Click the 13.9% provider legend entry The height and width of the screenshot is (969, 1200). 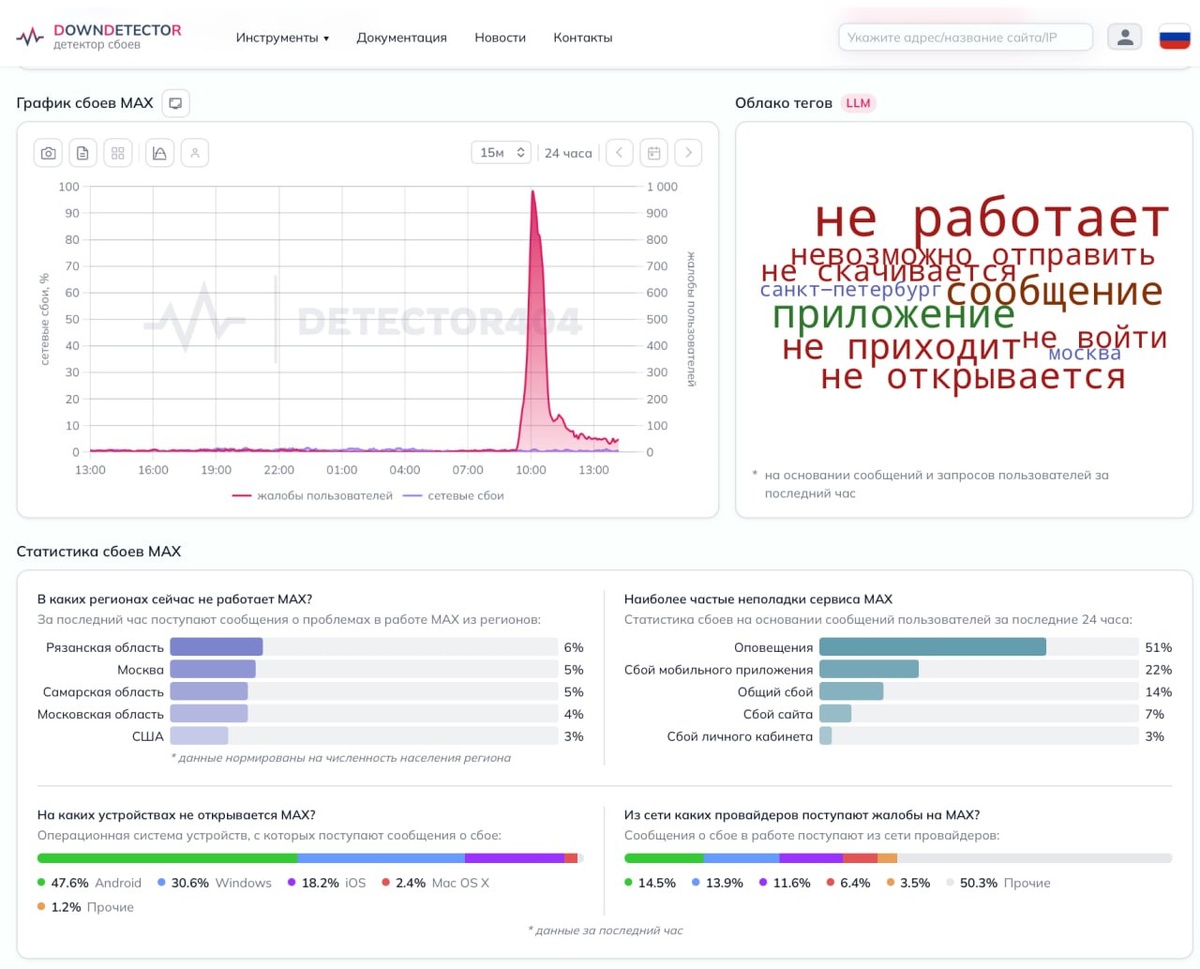pos(718,883)
